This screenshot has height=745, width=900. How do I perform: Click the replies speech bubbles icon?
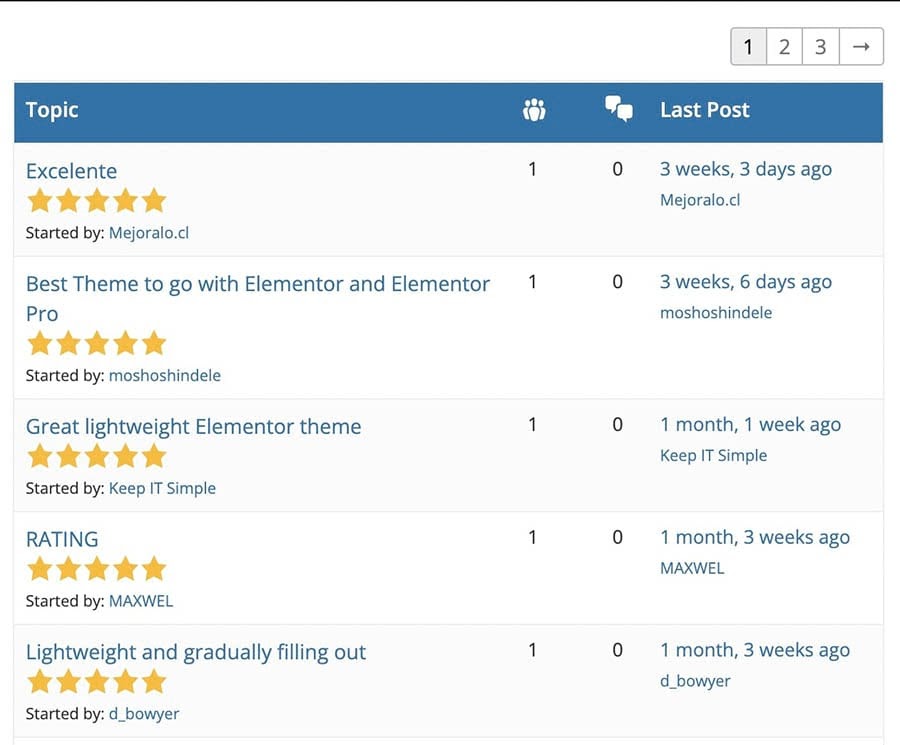(619, 110)
